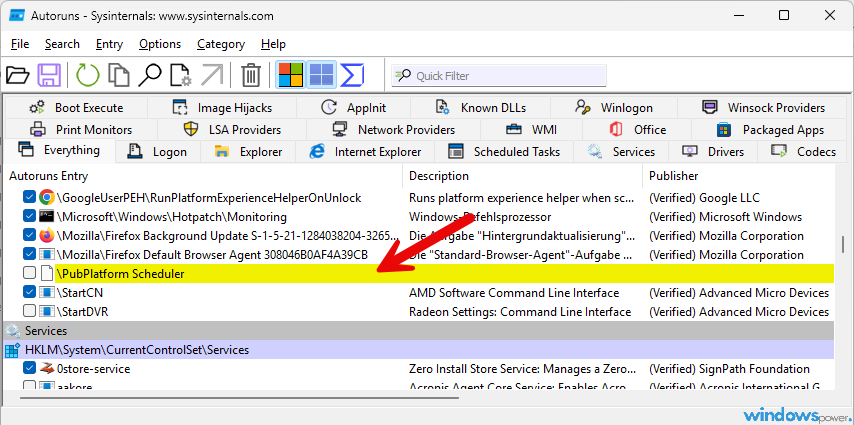Uncheck Firefox Background Update checkbox

pos(29,235)
